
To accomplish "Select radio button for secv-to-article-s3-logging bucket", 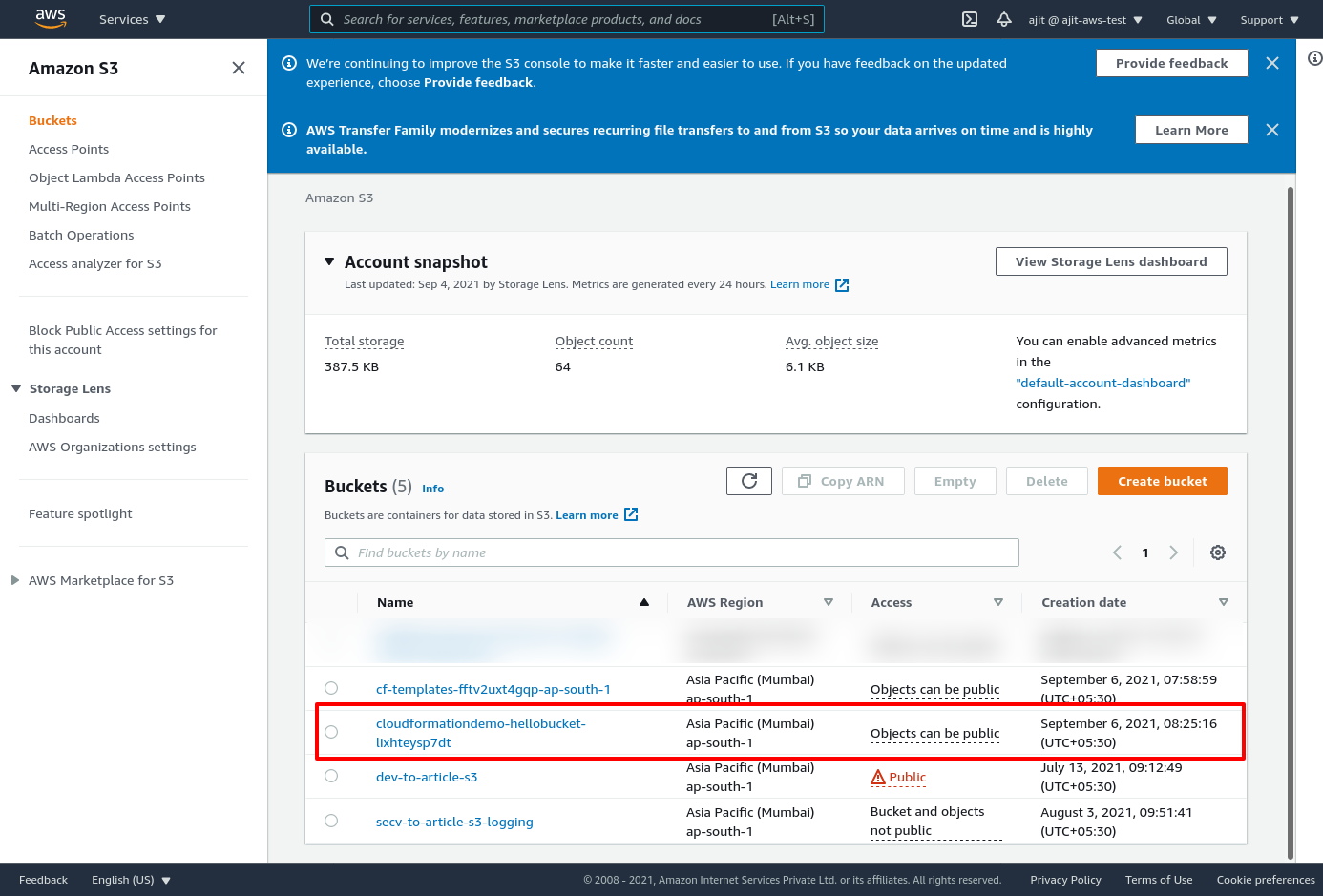I will (331, 821).
